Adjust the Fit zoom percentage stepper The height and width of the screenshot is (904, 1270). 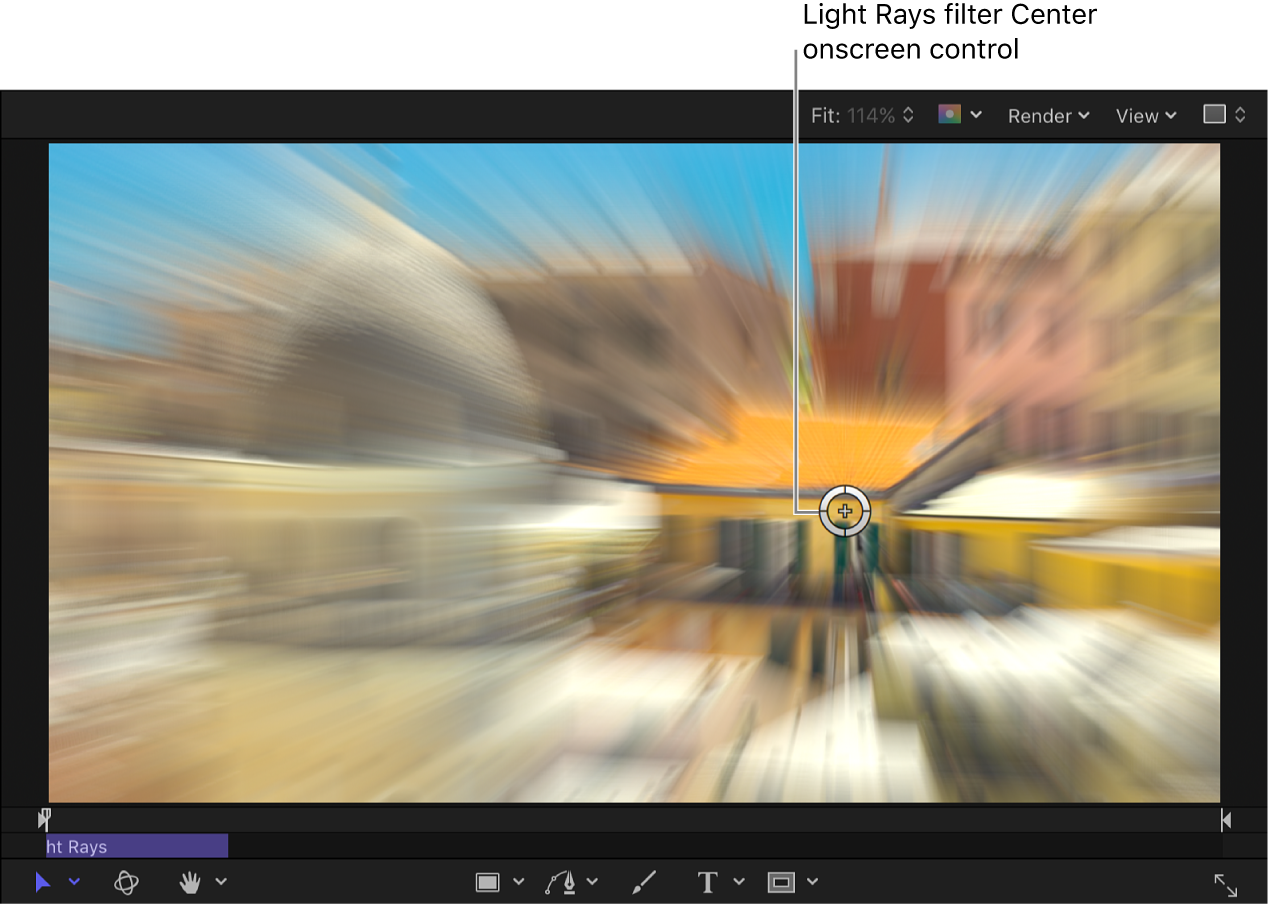(x=908, y=114)
